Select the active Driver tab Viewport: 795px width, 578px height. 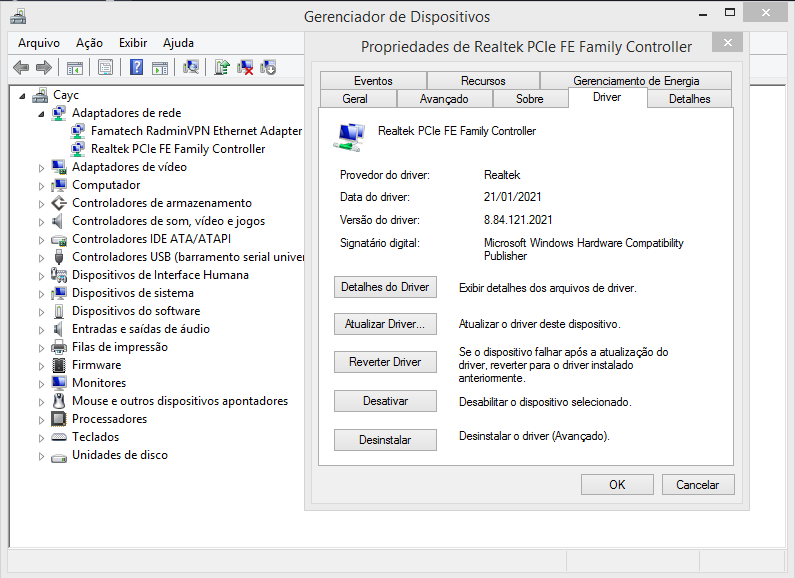607,97
